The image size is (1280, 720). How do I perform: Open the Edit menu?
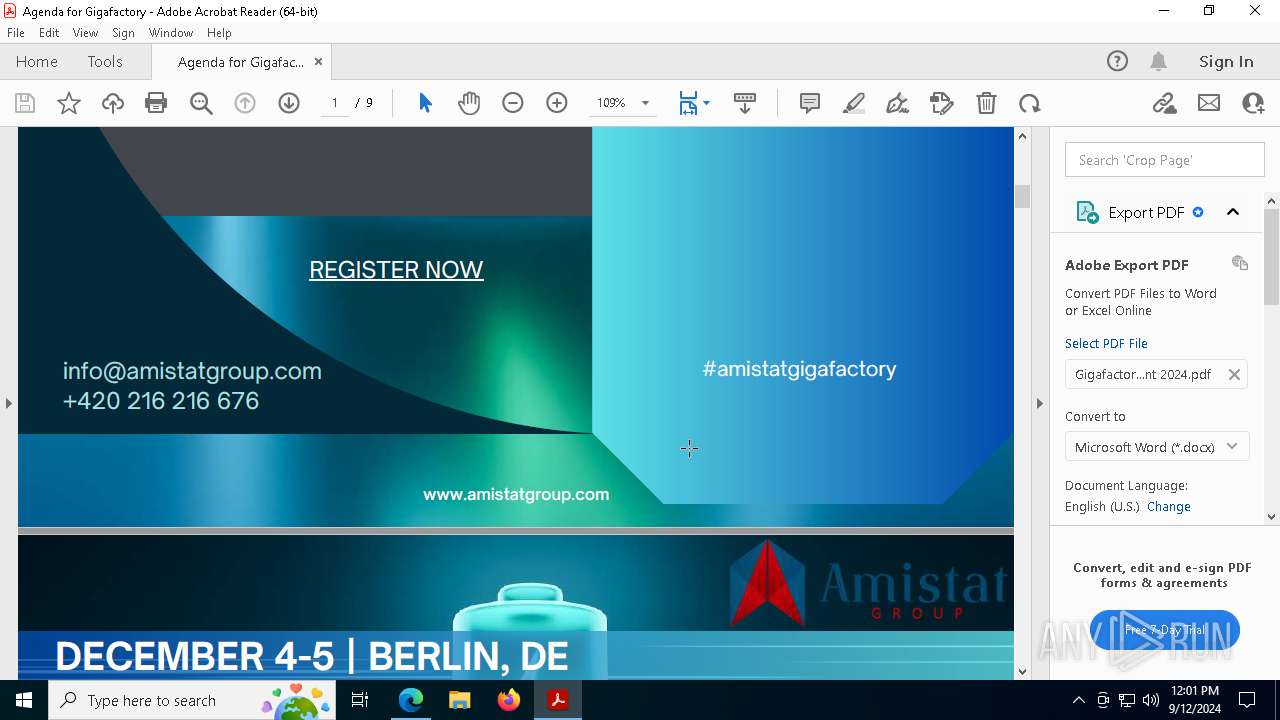[x=49, y=33]
